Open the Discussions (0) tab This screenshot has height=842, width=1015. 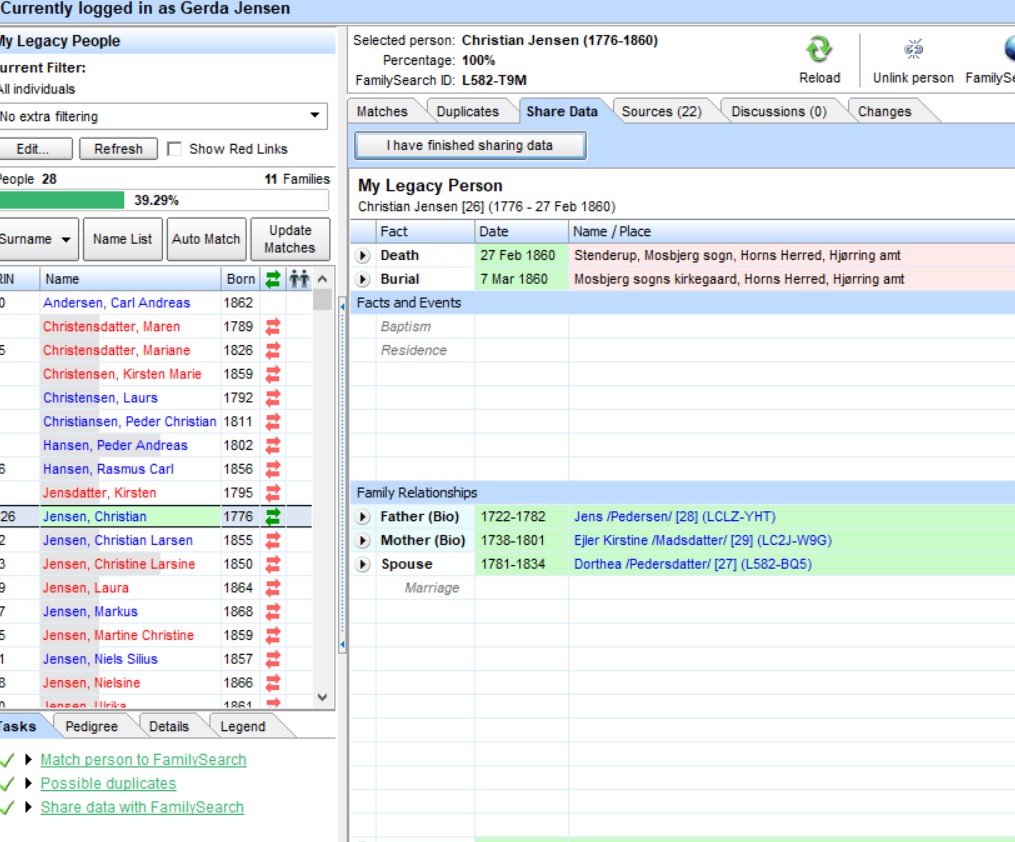click(779, 111)
